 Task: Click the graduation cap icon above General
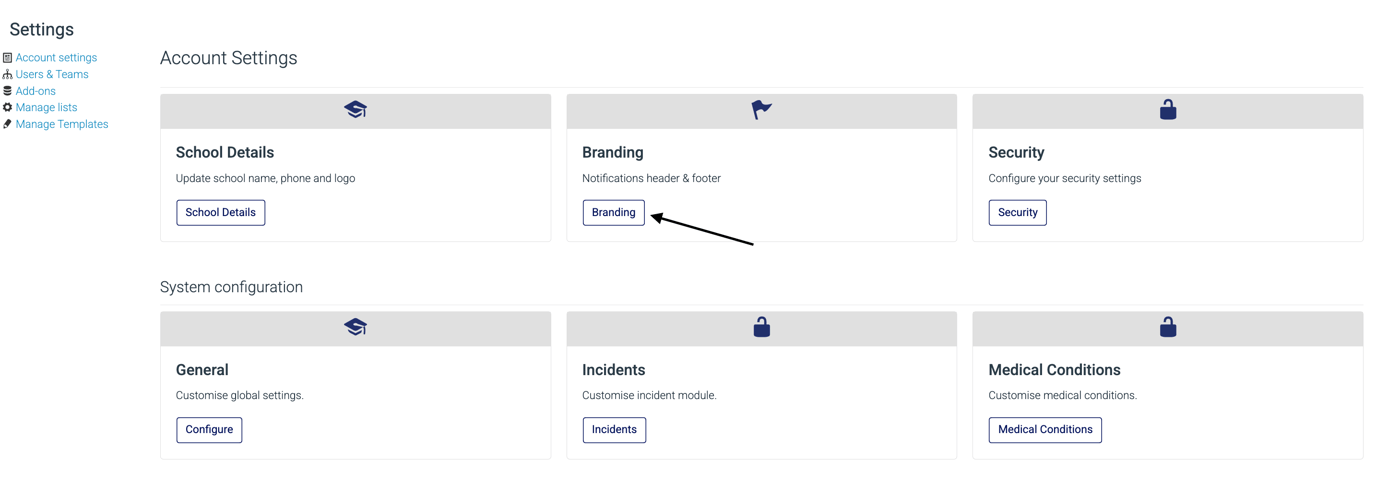click(x=355, y=327)
